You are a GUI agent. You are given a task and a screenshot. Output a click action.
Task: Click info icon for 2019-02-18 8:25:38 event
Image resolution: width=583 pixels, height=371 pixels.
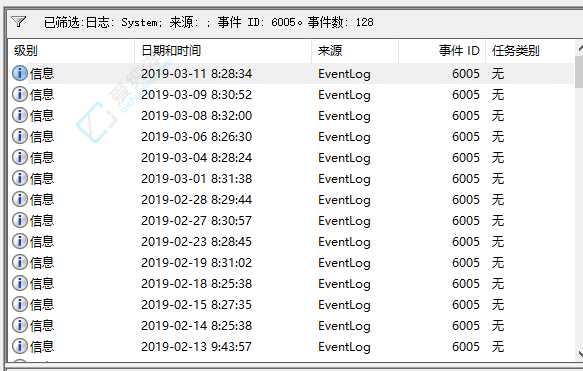[20, 283]
